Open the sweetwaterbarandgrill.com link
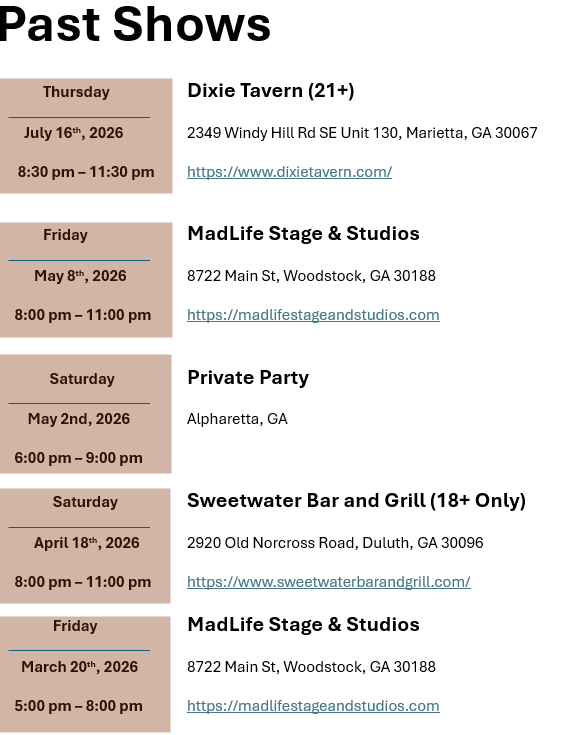This screenshot has width=569, height=735. [x=329, y=582]
